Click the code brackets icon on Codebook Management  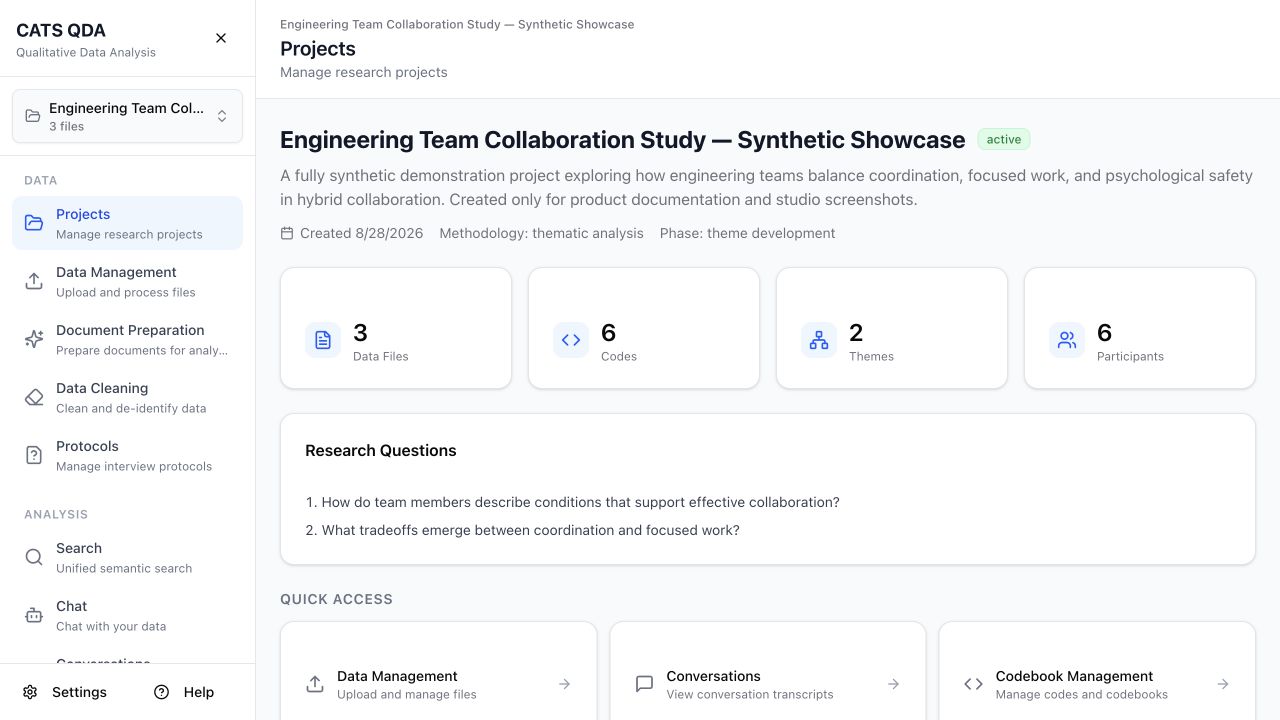973,684
